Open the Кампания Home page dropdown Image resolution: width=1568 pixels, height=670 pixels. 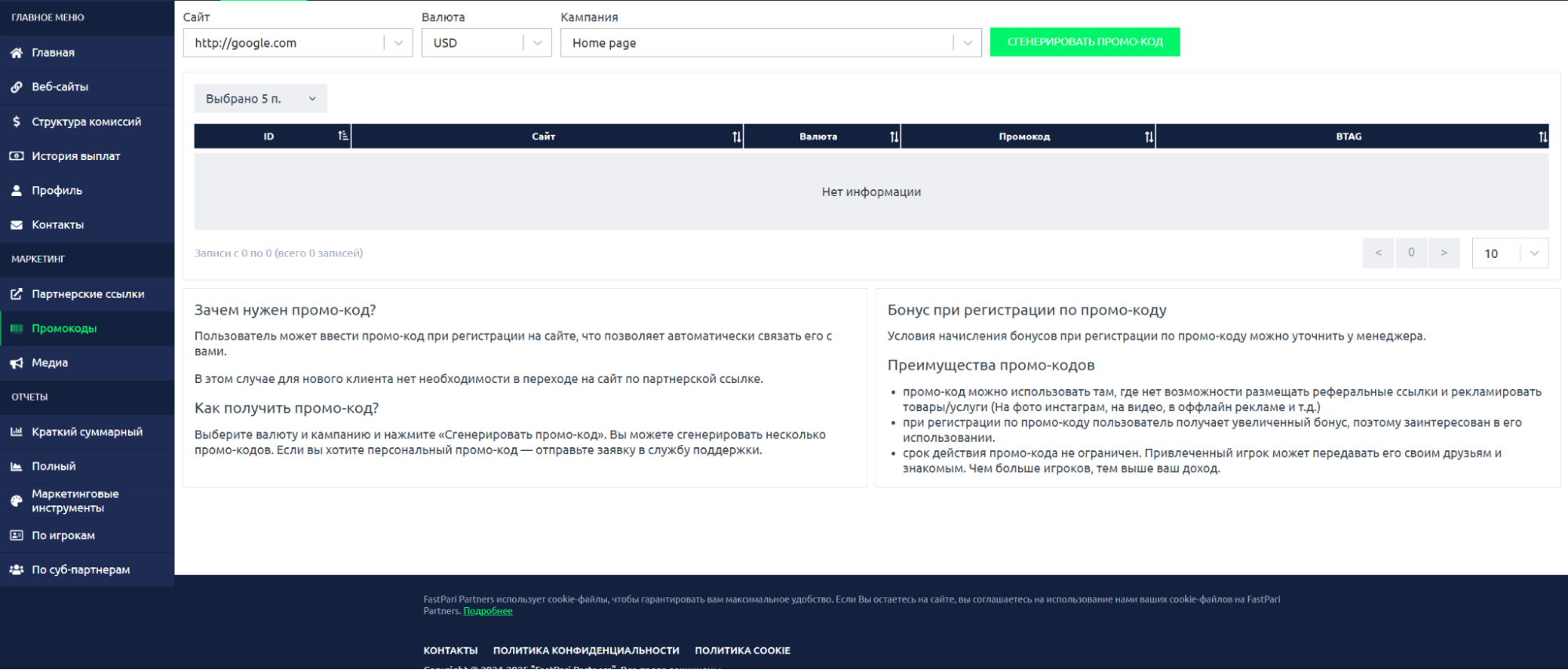(x=770, y=43)
